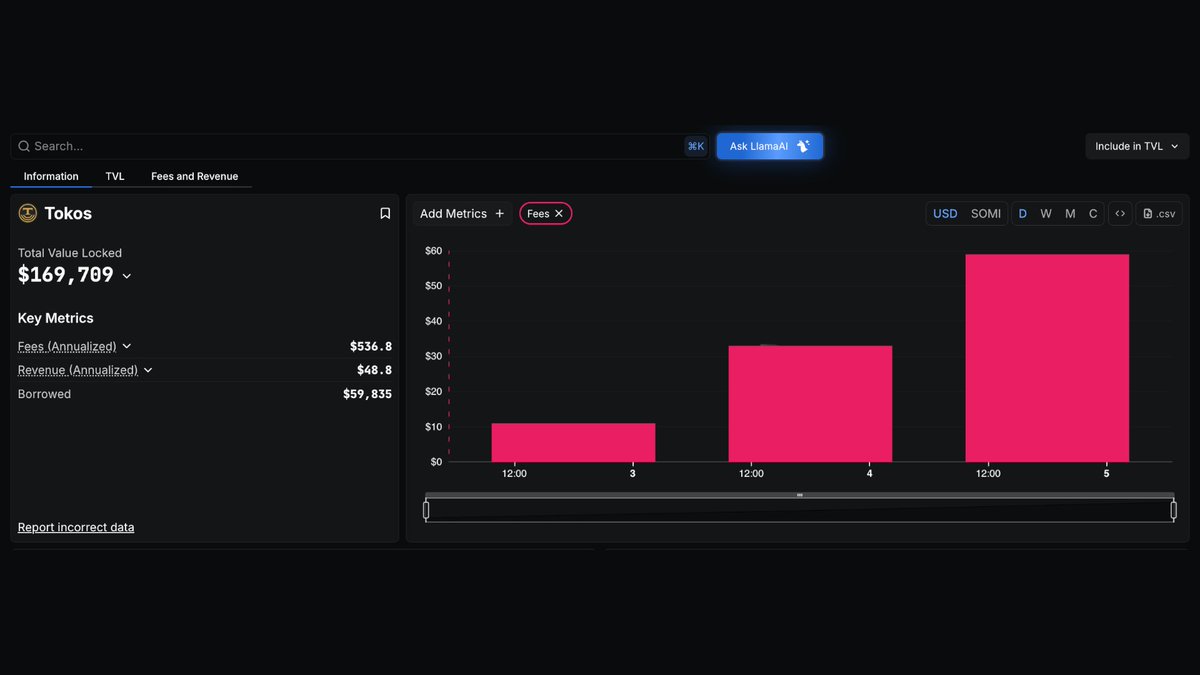Open the embed chart code icon
1200x675 pixels.
(x=1120, y=213)
